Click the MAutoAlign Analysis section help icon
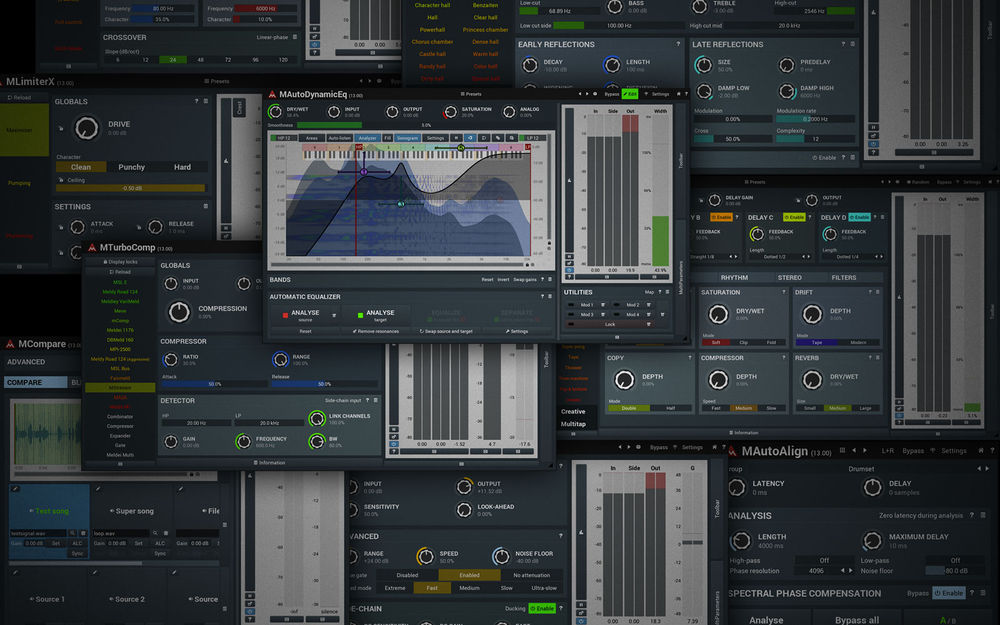This screenshot has height=625, width=1000. (x=972, y=515)
